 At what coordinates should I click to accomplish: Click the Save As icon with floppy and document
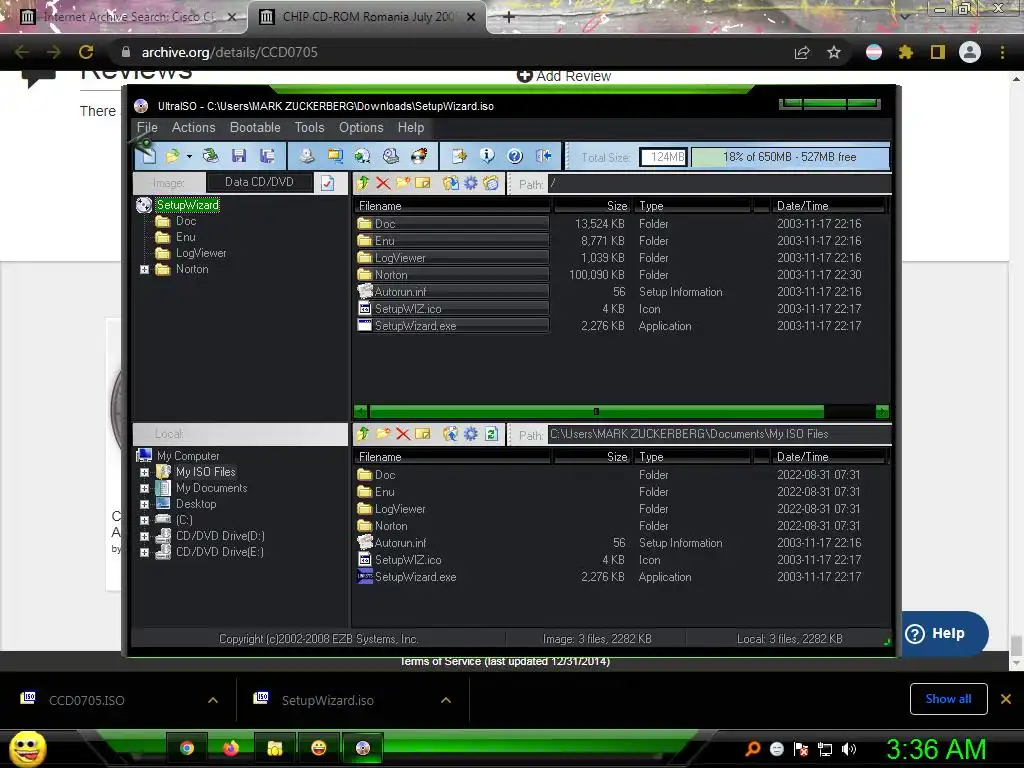point(266,155)
